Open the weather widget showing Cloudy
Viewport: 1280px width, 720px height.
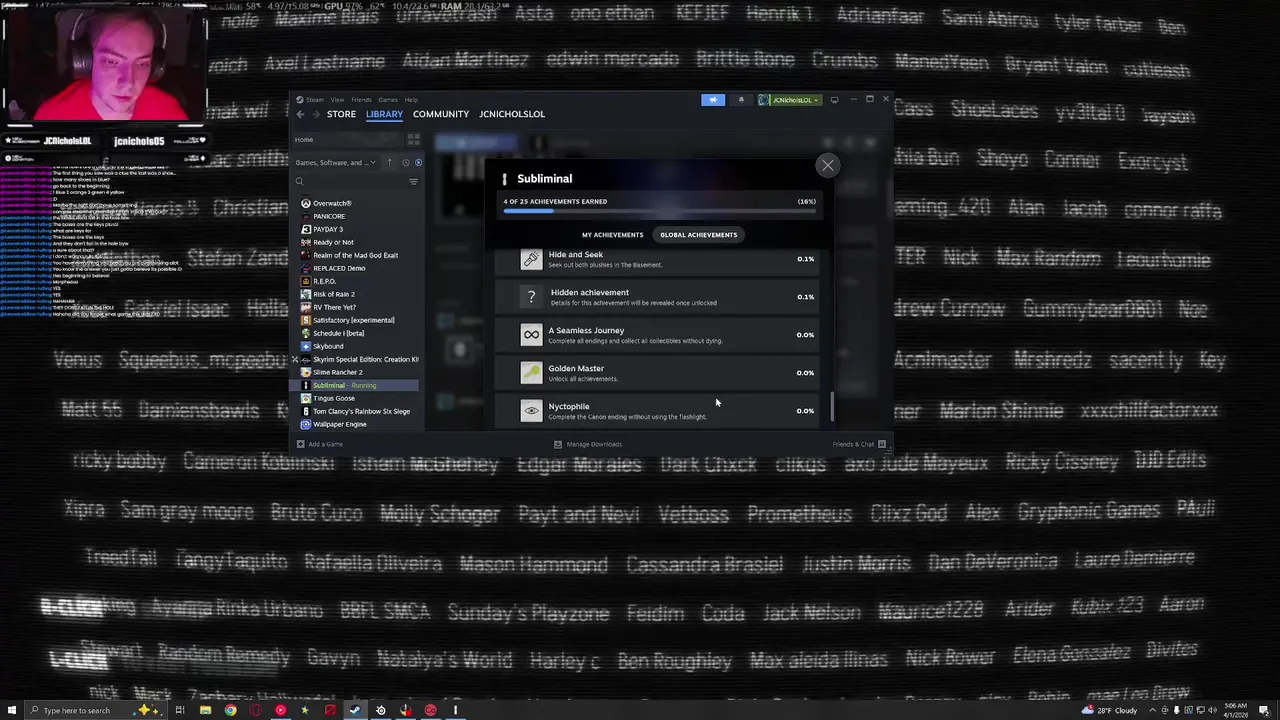[1109, 710]
